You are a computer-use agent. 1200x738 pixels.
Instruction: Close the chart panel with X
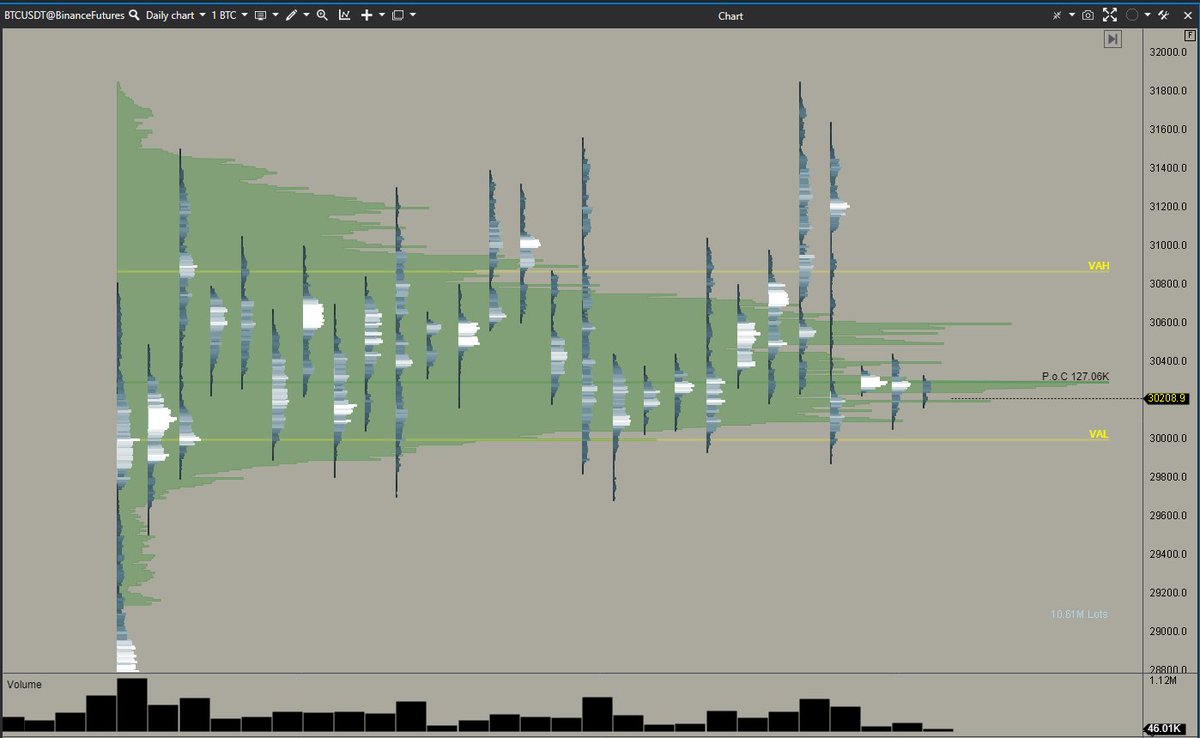point(1187,16)
